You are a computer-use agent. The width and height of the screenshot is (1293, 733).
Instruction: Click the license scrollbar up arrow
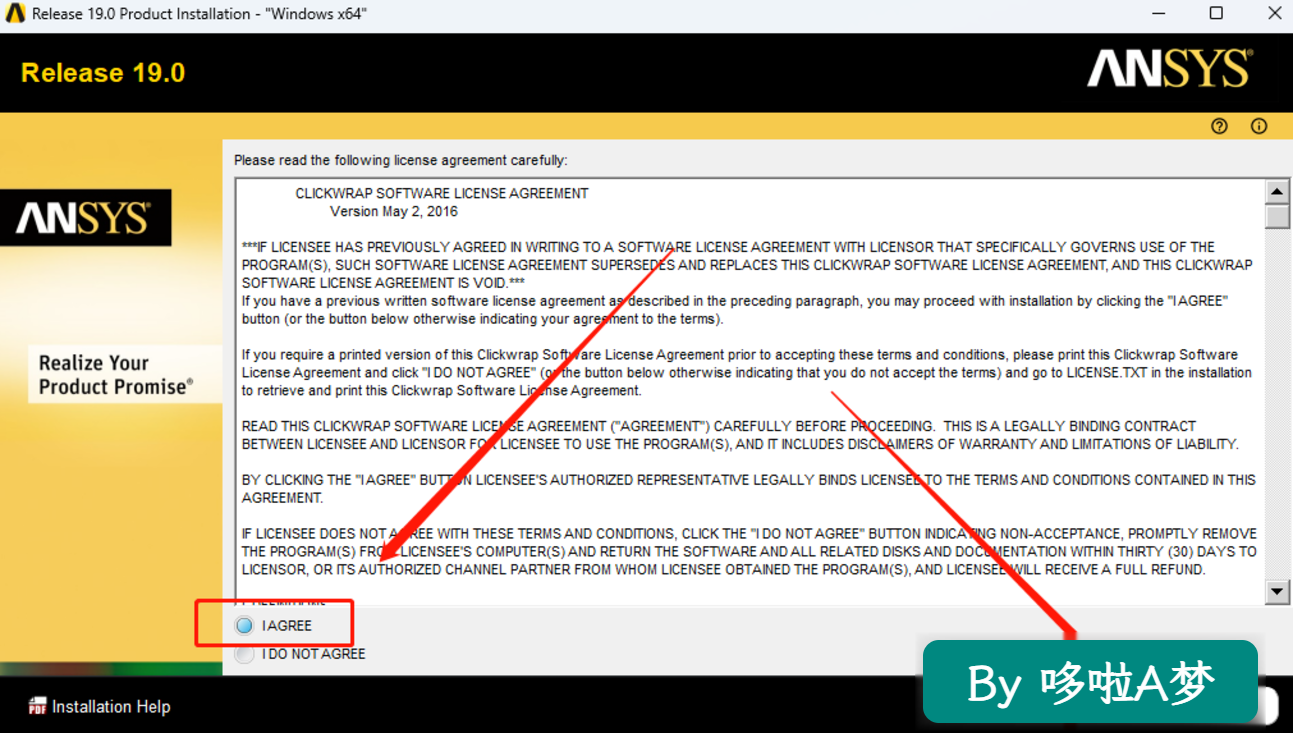click(x=1277, y=191)
